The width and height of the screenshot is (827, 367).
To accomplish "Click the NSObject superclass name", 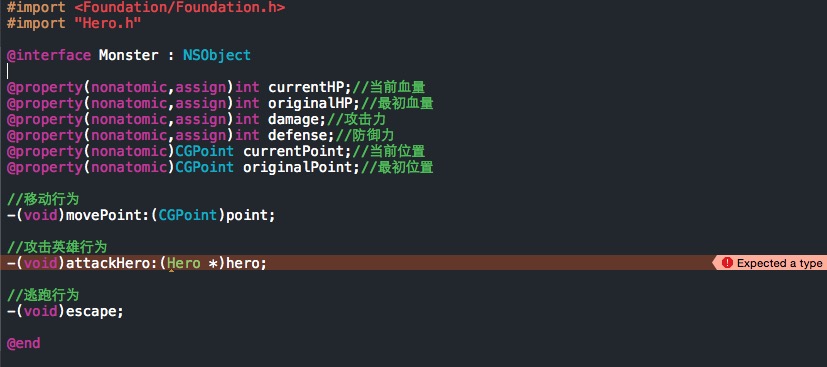I will (217, 55).
